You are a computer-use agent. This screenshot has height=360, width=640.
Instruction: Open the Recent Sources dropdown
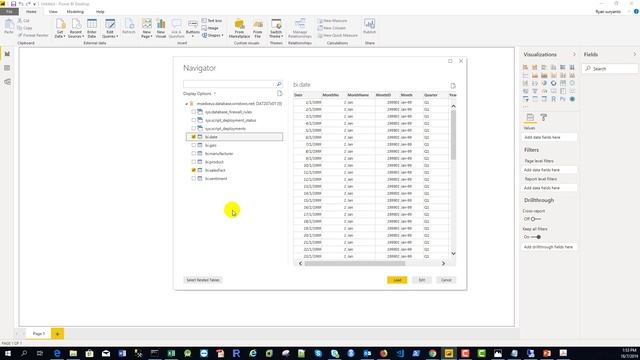click(x=76, y=28)
